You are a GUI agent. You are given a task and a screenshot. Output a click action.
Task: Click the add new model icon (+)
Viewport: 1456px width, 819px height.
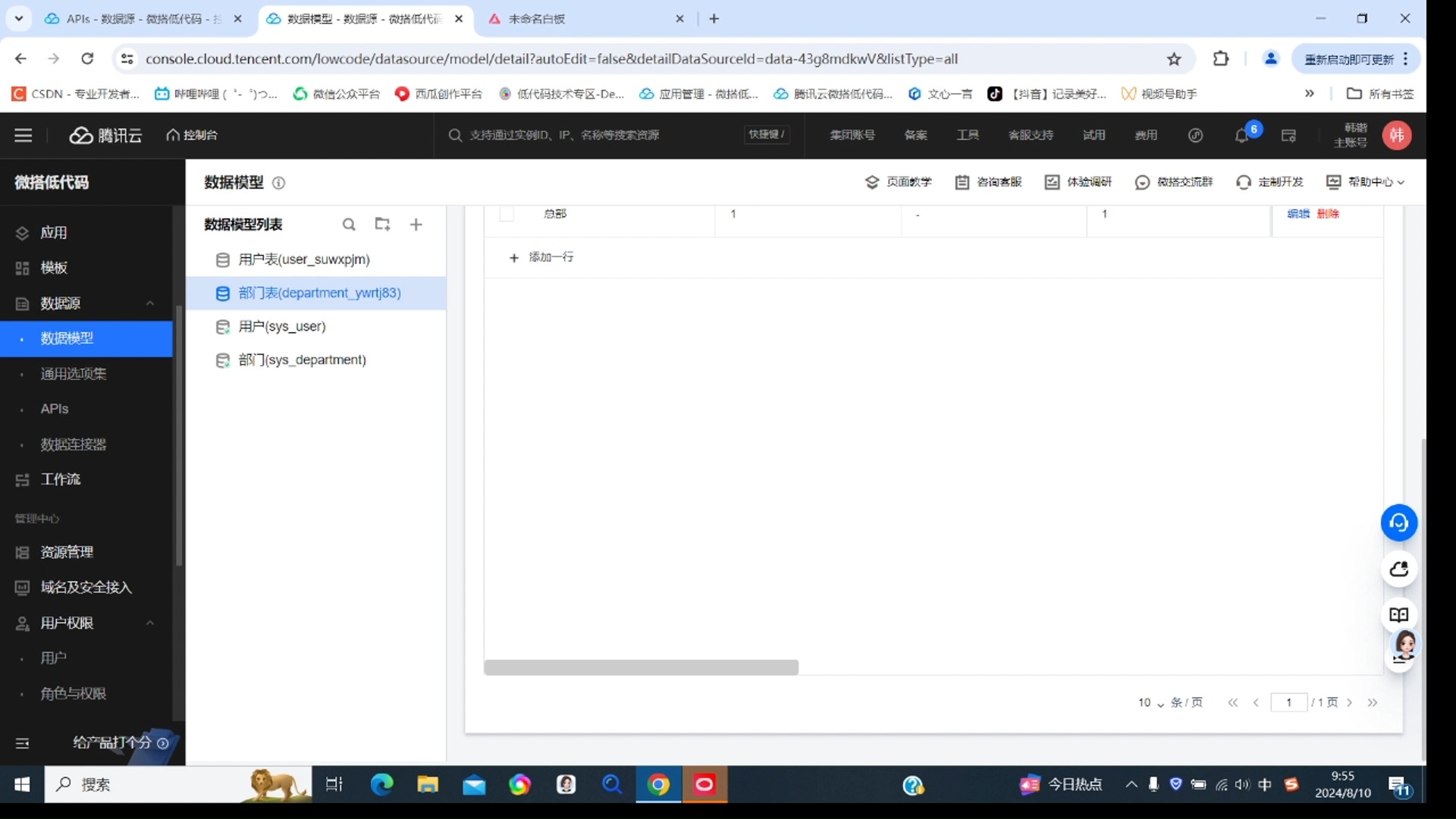click(417, 224)
